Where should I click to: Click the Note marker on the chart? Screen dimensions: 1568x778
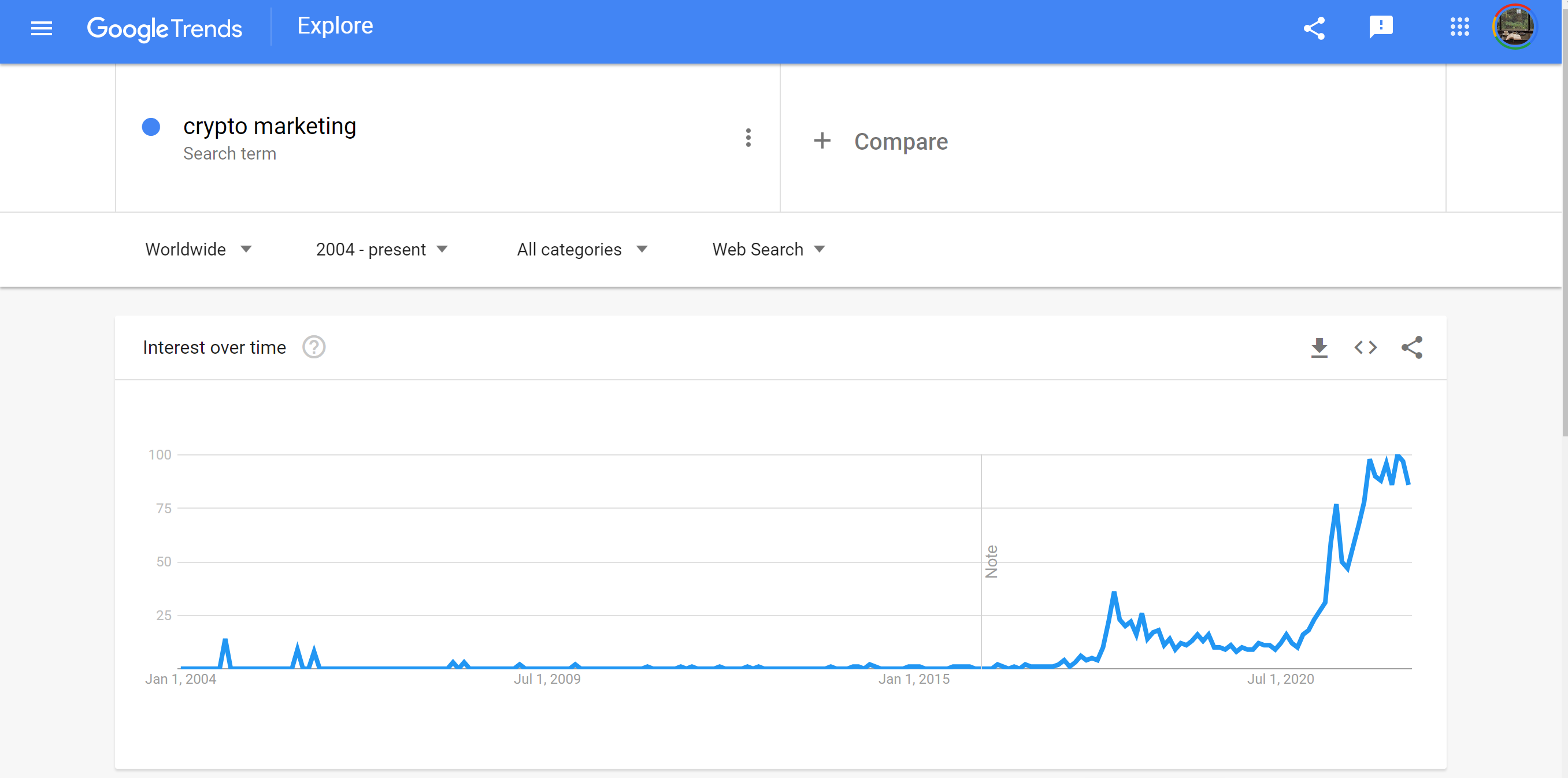point(991,561)
